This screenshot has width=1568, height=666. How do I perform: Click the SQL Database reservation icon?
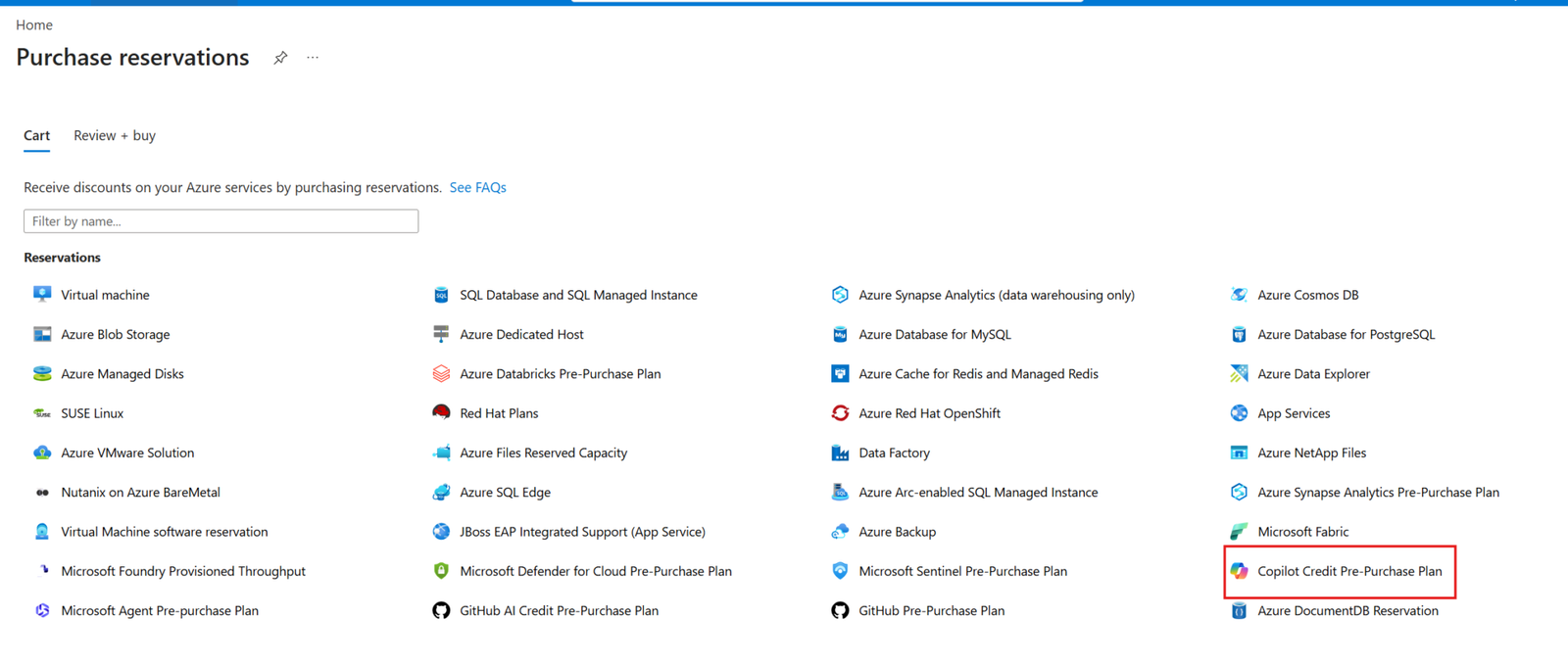(x=441, y=295)
